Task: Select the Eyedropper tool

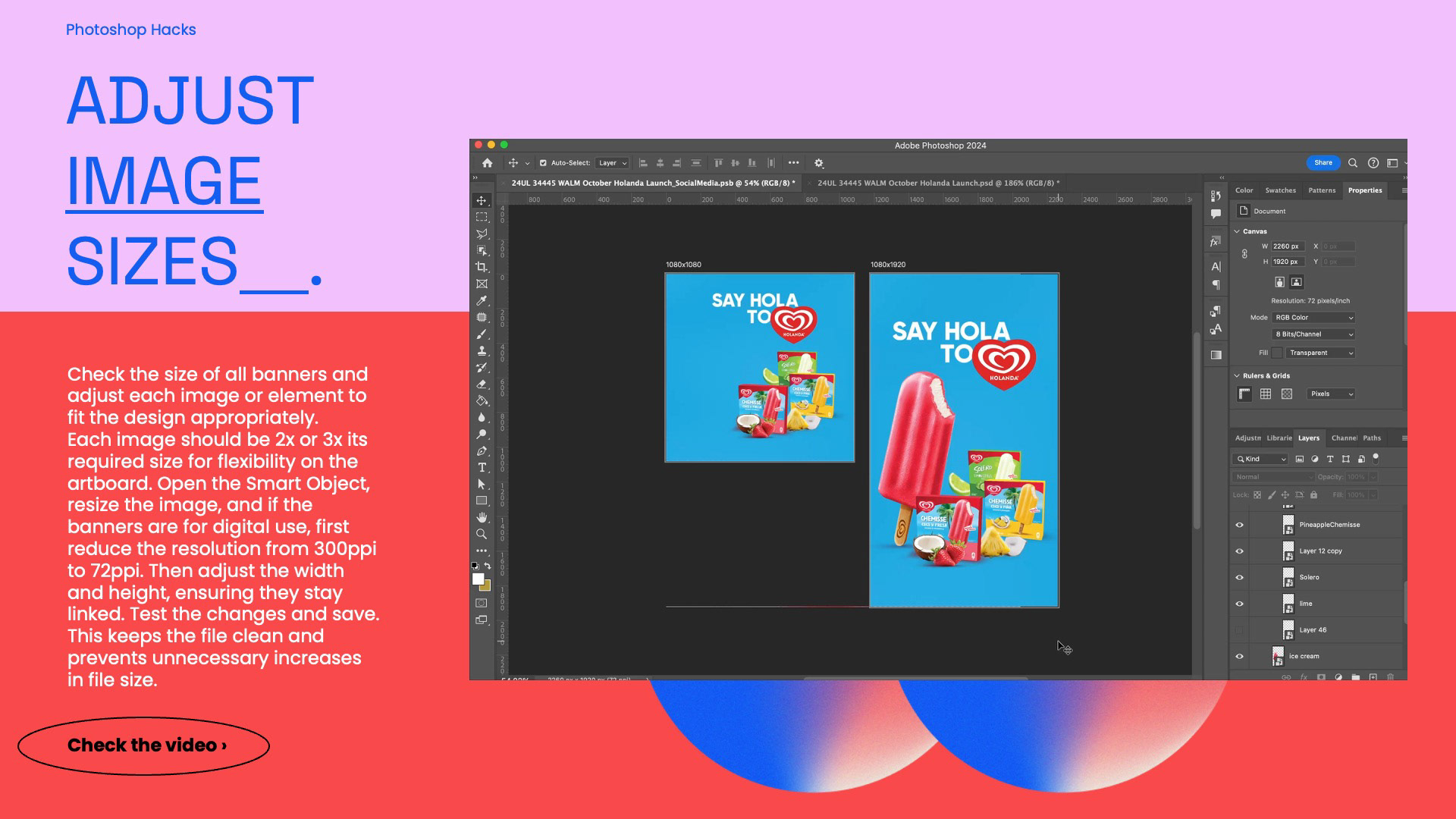Action: pos(482,301)
